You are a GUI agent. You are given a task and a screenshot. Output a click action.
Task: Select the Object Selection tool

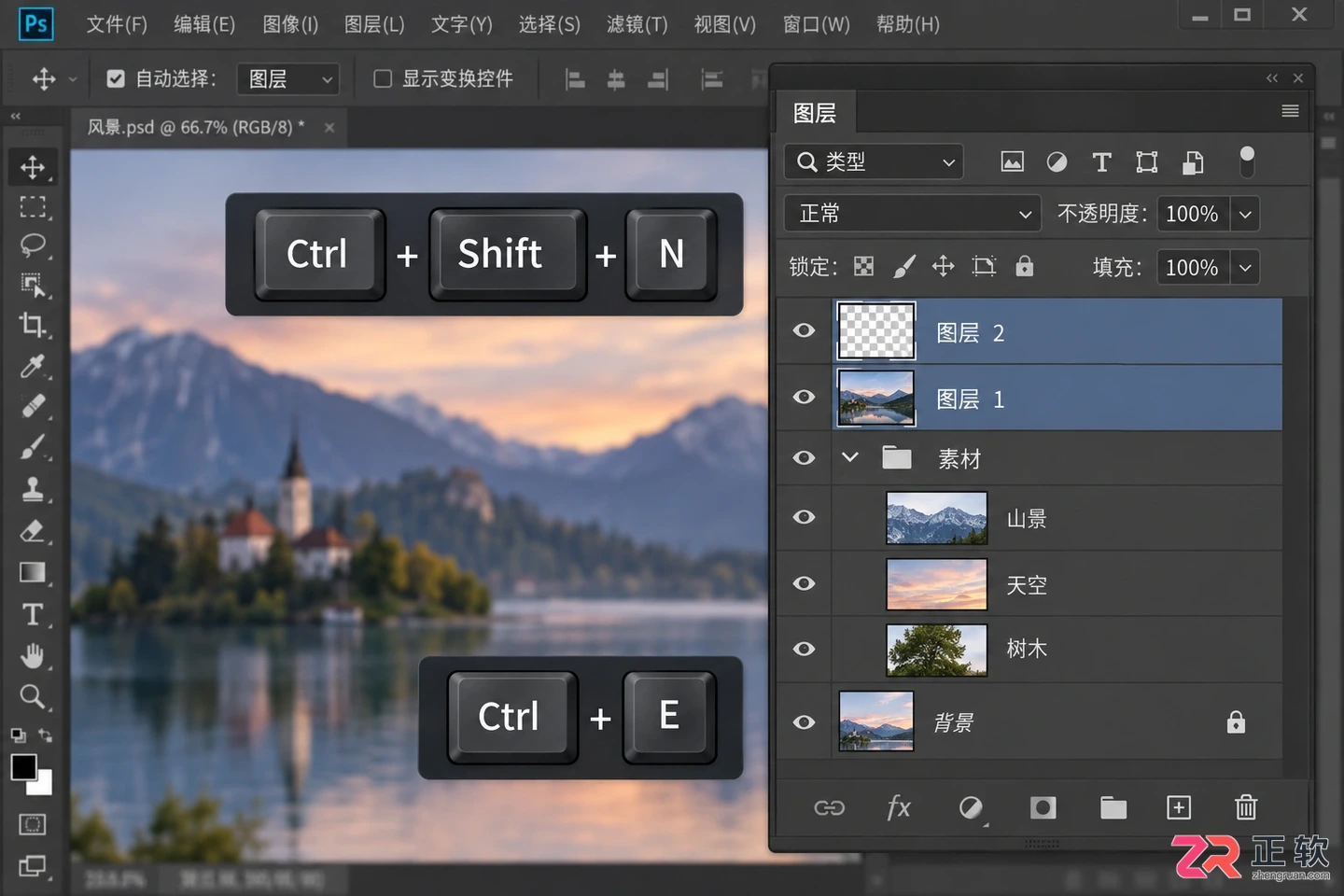click(33, 285)
